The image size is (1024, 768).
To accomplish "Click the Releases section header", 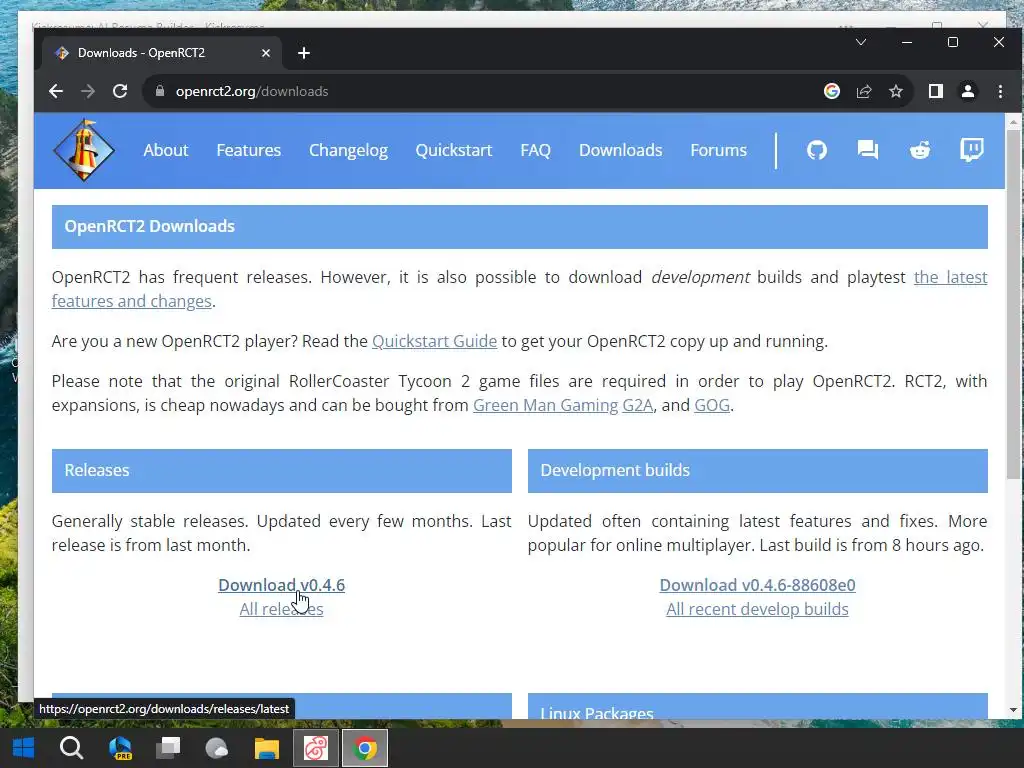I will 281,470.
